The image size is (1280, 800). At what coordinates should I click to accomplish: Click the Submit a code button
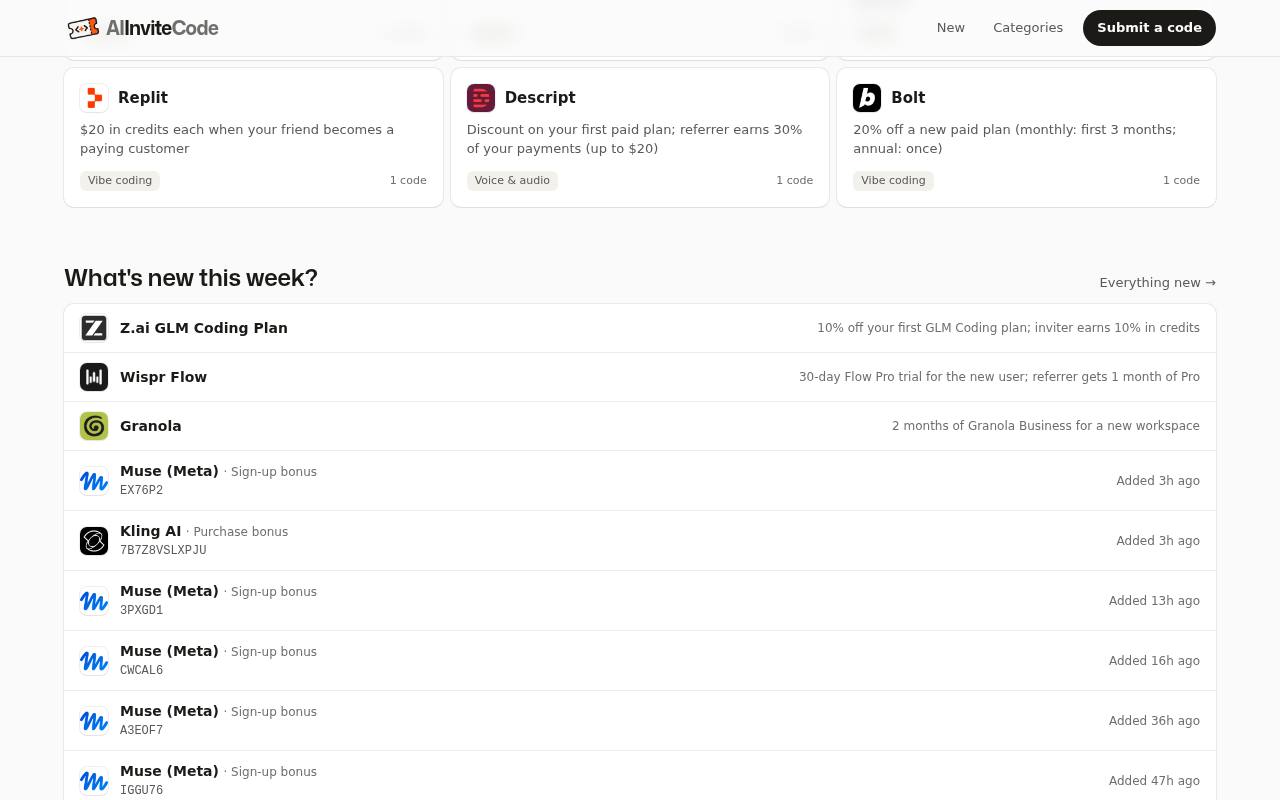click(1149, 28)
